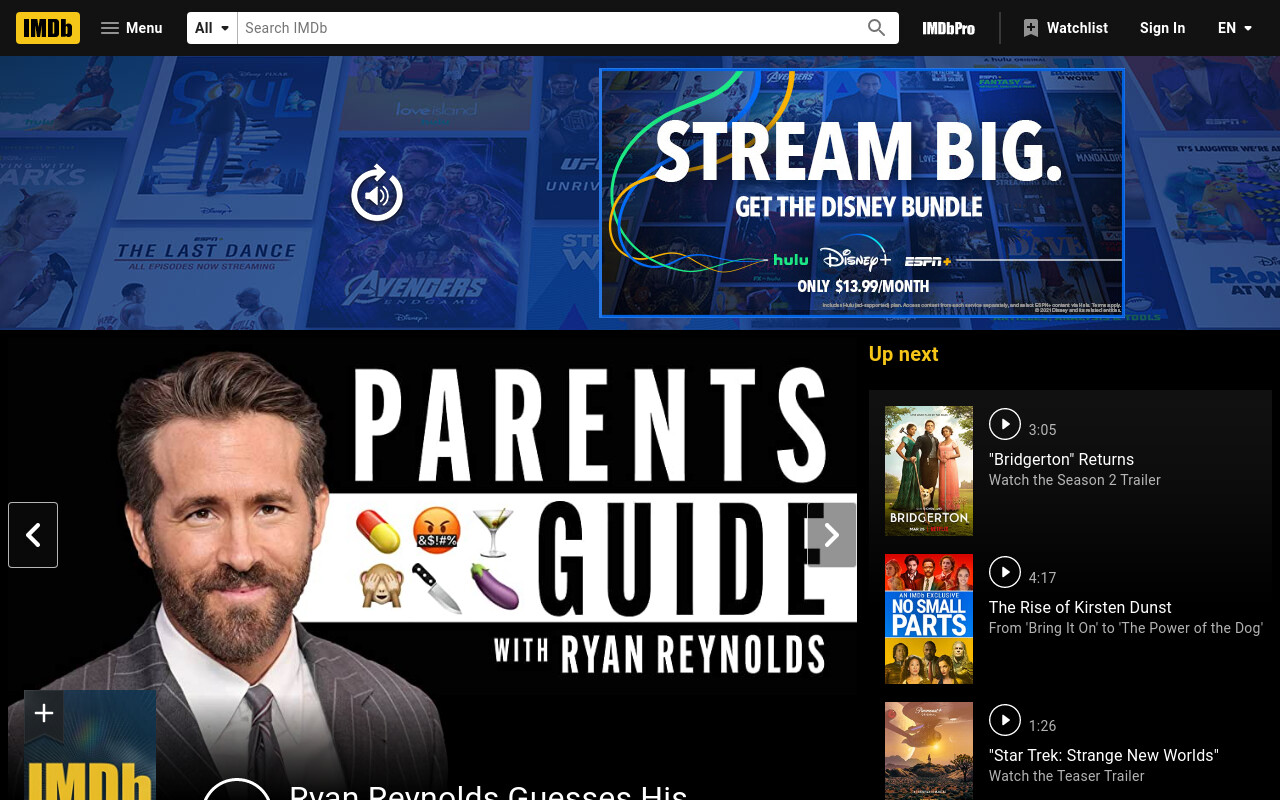Image resolution: width=1280 pixels, height=800 pixels.
Task: Click the 4:17 duration label
Action: pyautogui.click(x=1043, y=578)
